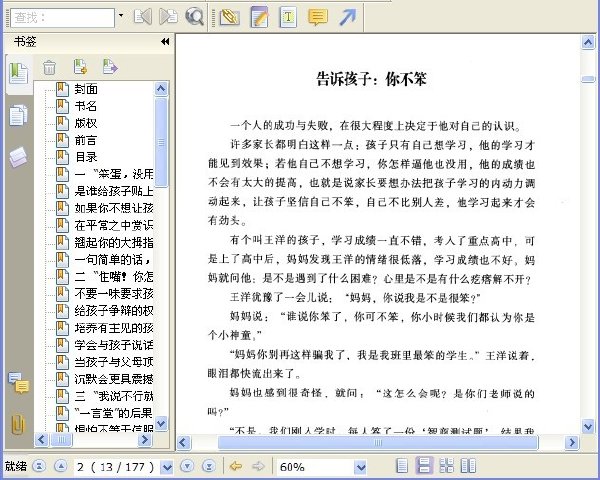
Task: Open bookmark 当孩子与父母顶
Action: point(114,362)
